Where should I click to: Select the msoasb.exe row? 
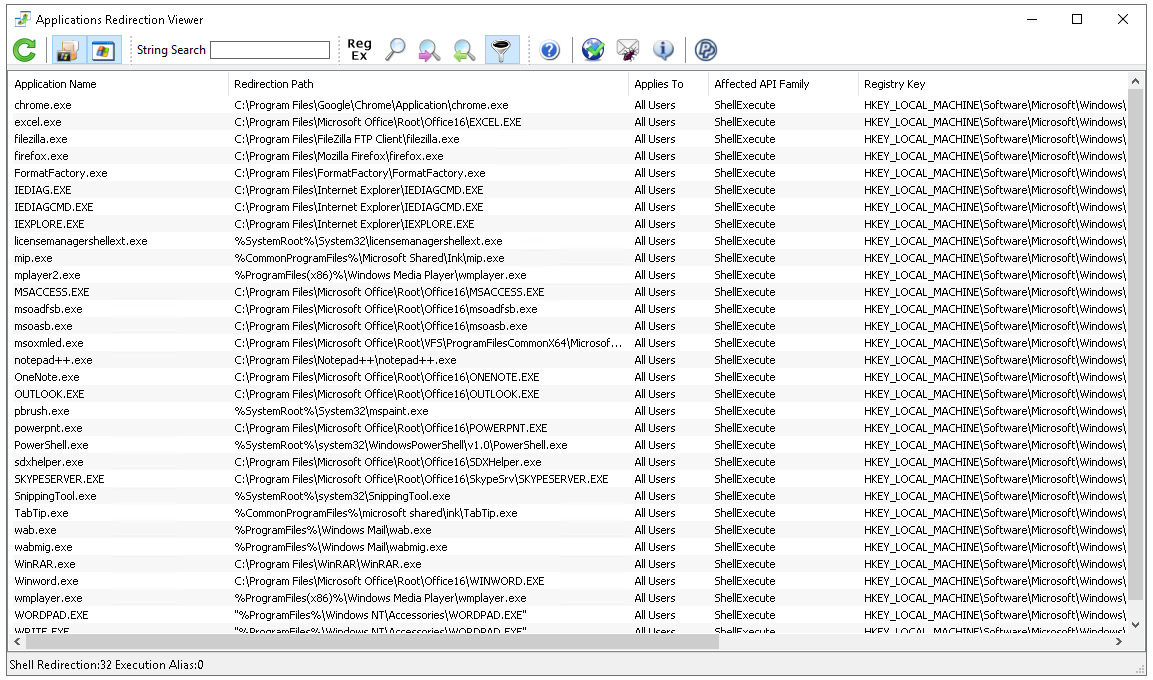(x=567, y=326)
